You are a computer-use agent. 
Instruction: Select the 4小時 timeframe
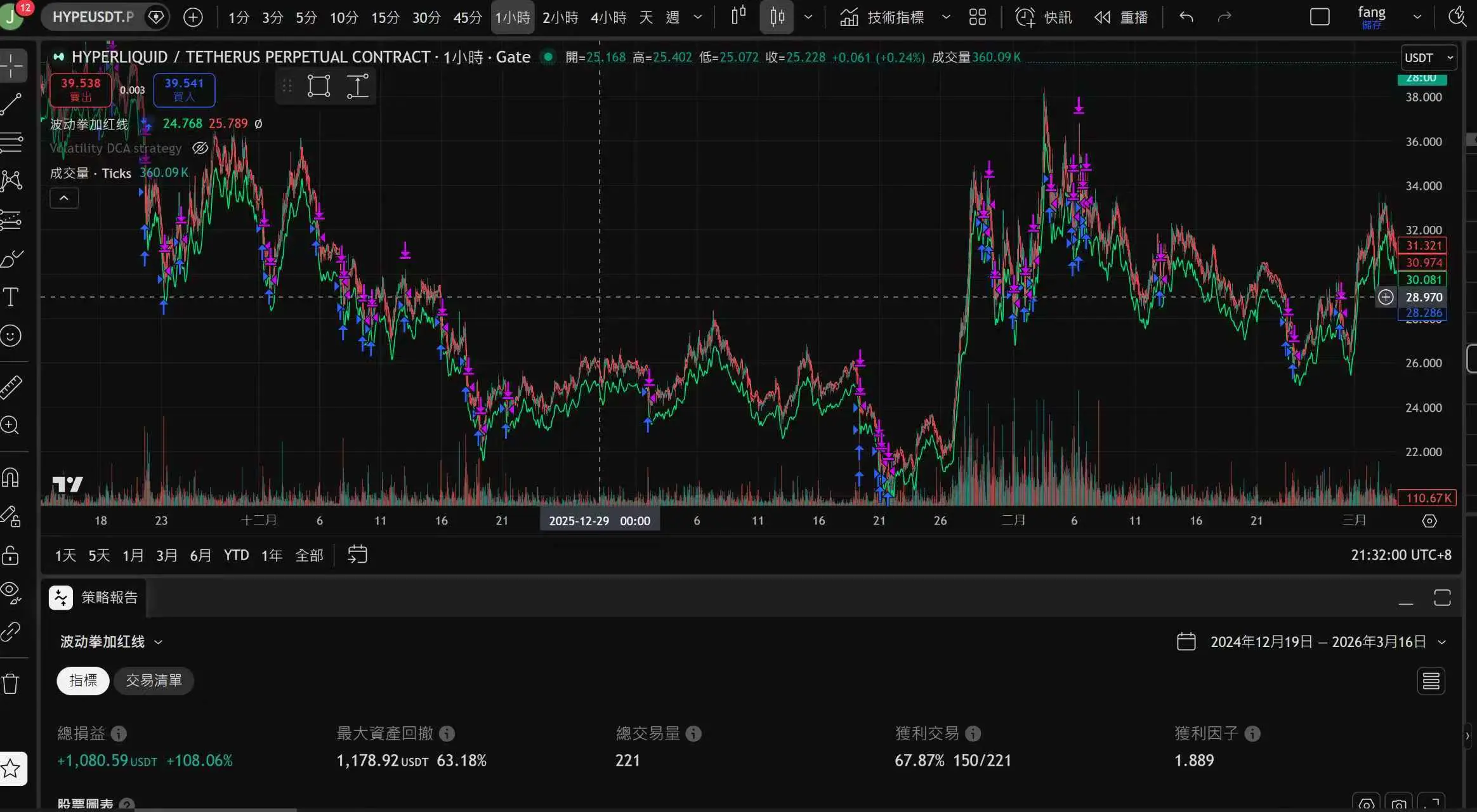(x=608, y=17)
